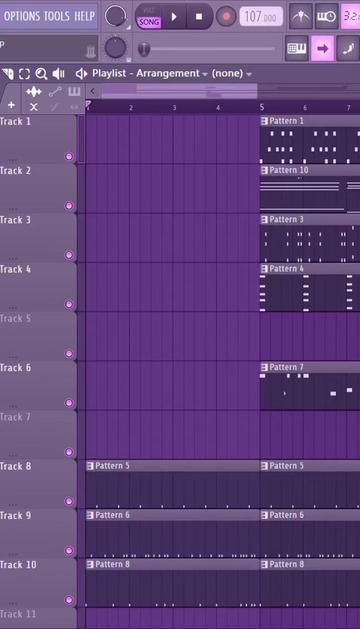The width and height of the screenshot is (360, 629).
Task: Mute Track 4 with its dot
Action: point(69,304)
